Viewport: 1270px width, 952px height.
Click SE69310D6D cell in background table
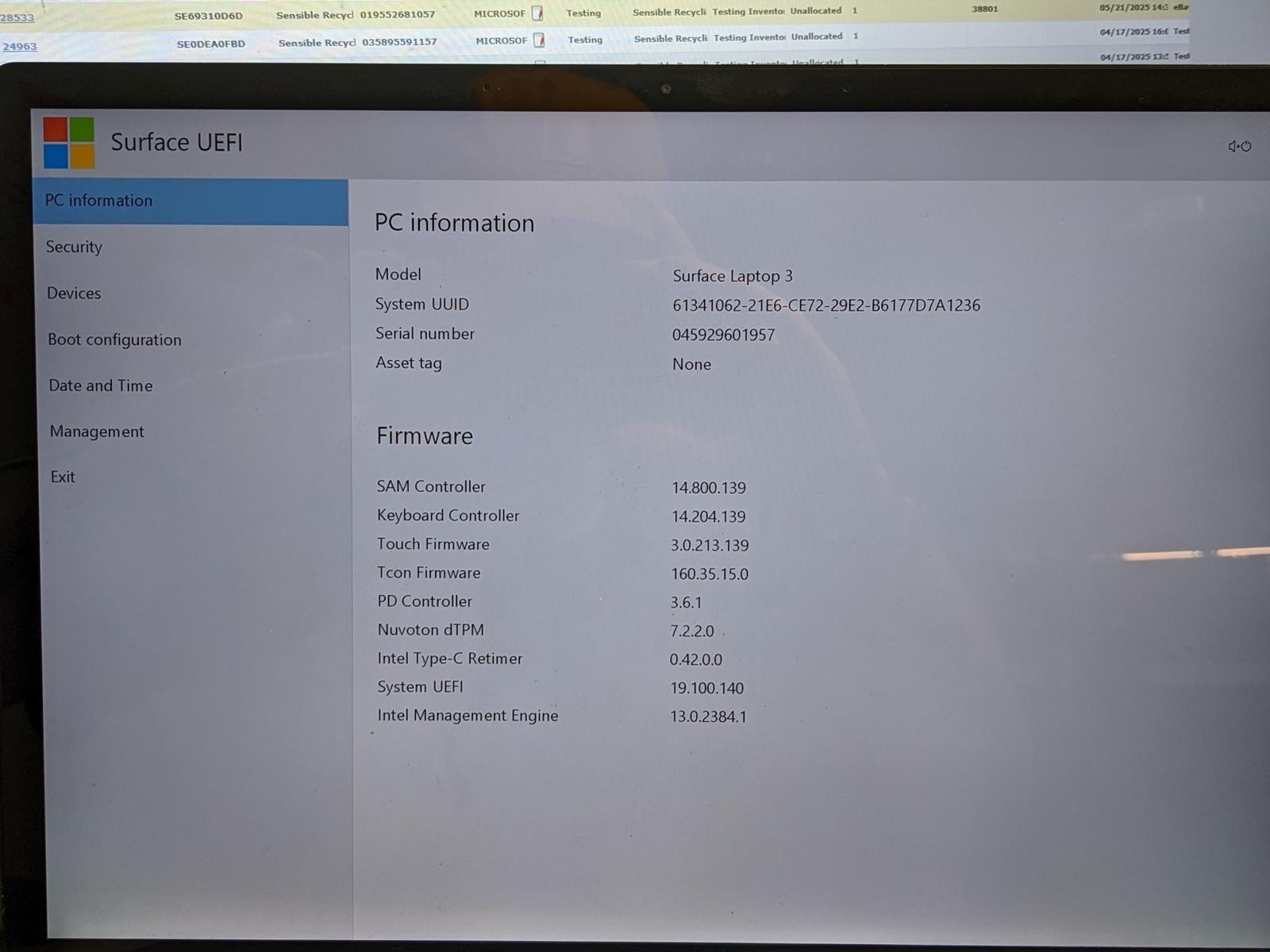pyautogui.click(x=209, y=16)
